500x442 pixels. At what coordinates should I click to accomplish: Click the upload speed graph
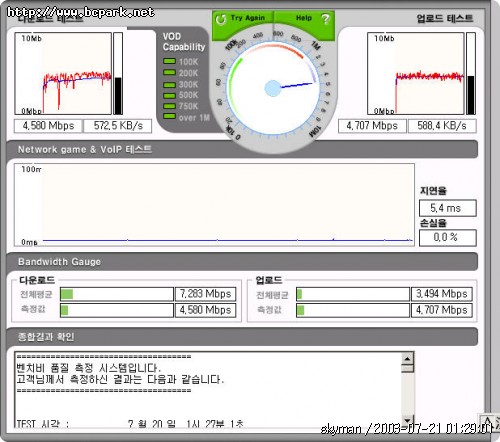click(416, 73)
